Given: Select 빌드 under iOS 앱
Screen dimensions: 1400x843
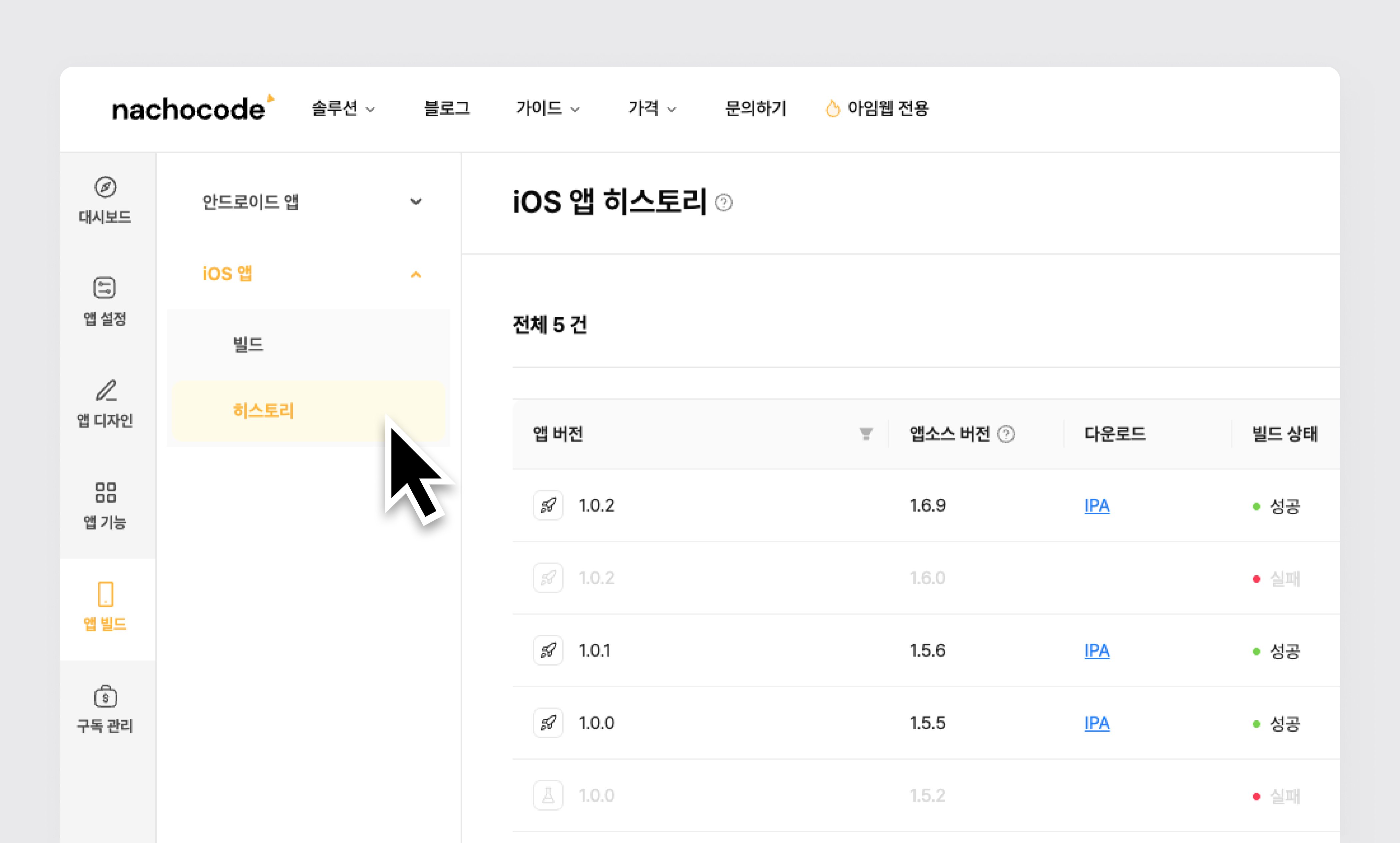Looking at the screenshot, I should pos(248,344).
